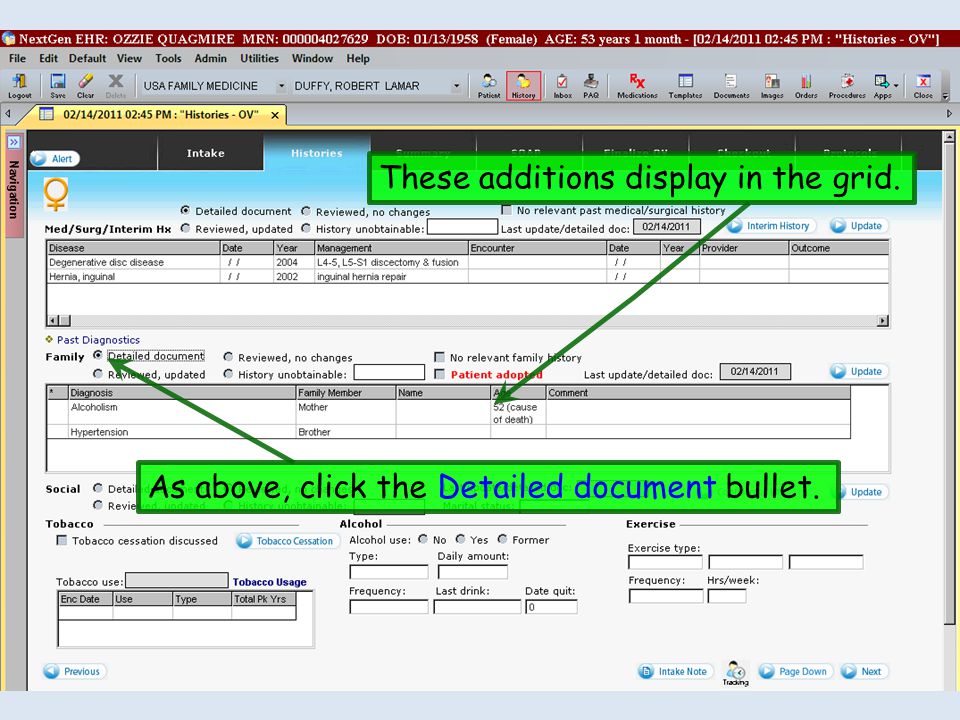This screenshot has height=720, width=960.
Task: Open the PAQ toolbar icon
Action: tap(591, 86)
